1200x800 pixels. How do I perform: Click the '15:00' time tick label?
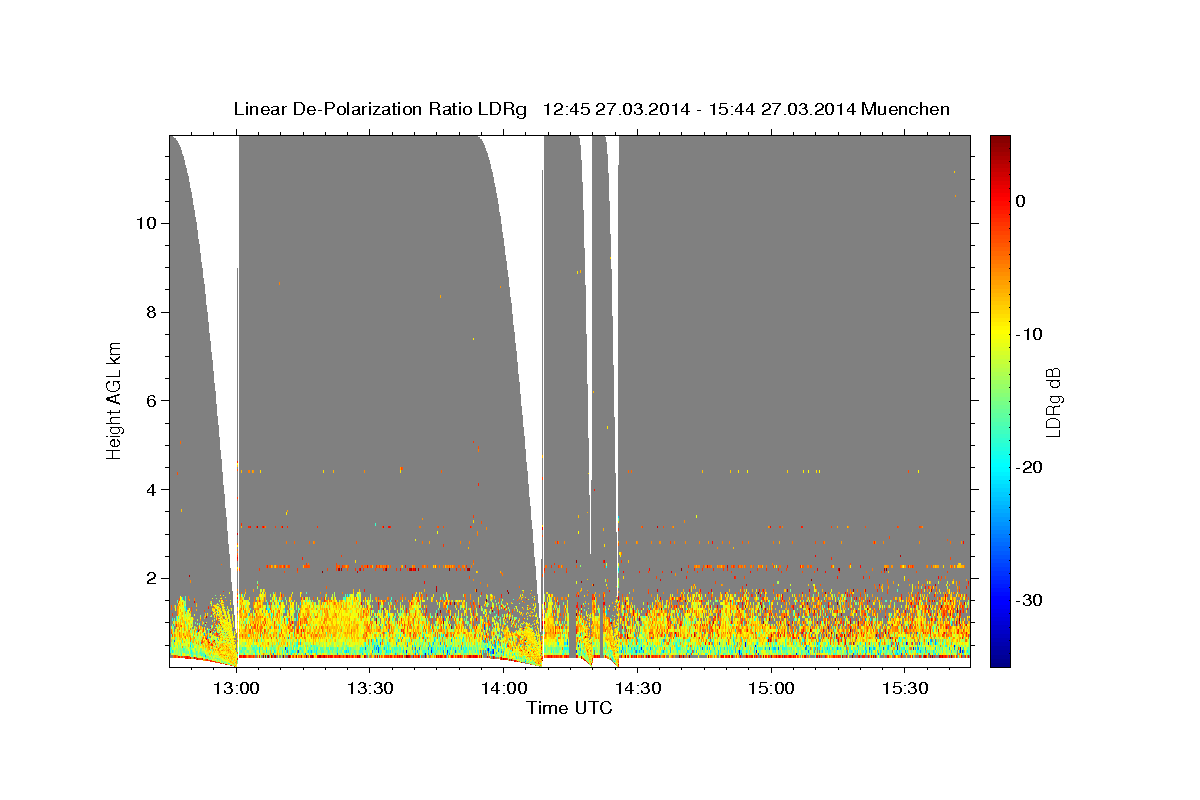click(771, 688)
